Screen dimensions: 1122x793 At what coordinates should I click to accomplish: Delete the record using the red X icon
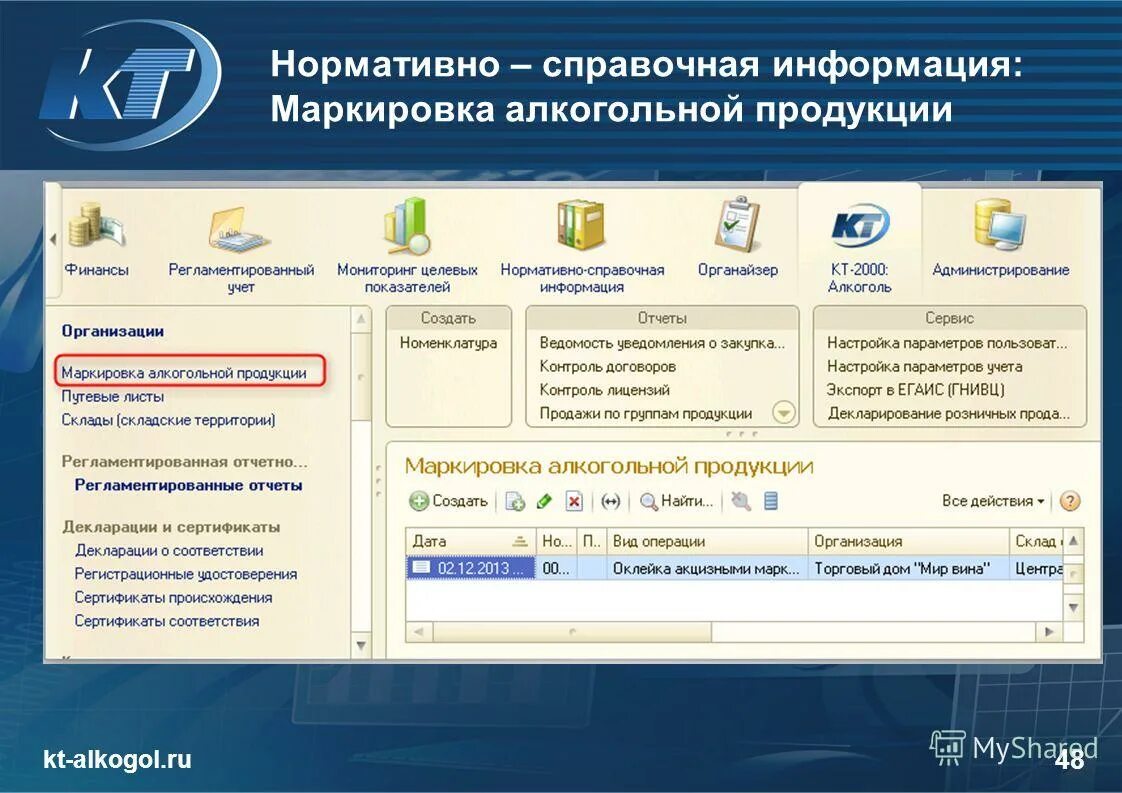[574, 501]
